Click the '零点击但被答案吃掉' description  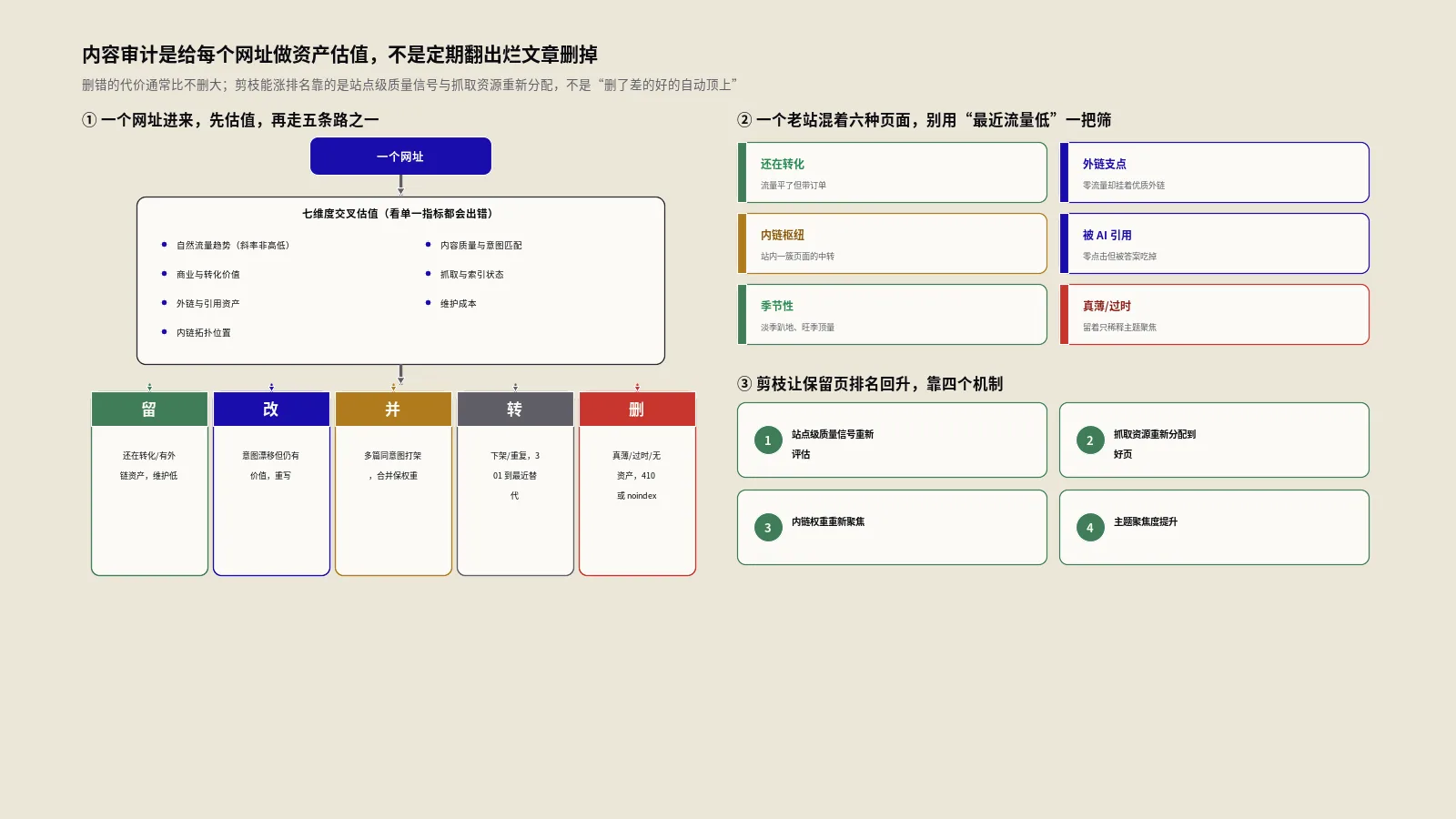coord(1119,257)
